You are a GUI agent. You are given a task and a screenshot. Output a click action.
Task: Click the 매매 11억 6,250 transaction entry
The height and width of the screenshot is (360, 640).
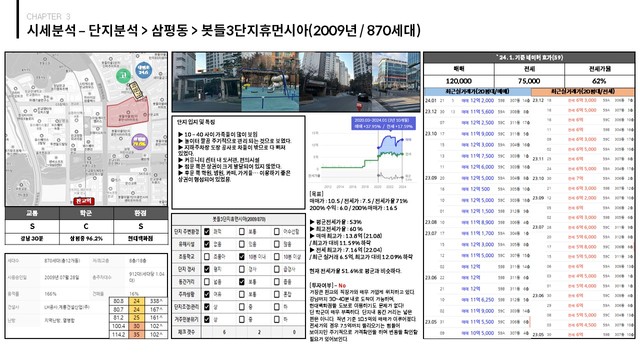[478, 300]
